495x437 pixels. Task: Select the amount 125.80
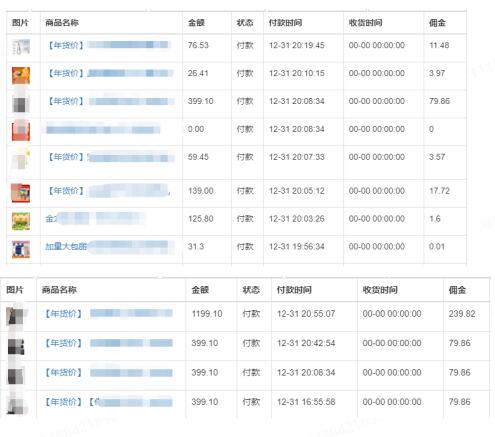[201, 219]
